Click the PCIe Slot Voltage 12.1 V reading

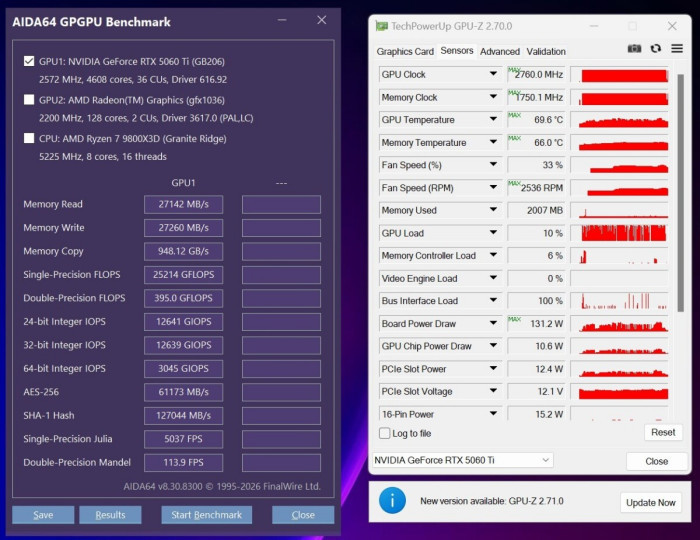pos(536,391)
